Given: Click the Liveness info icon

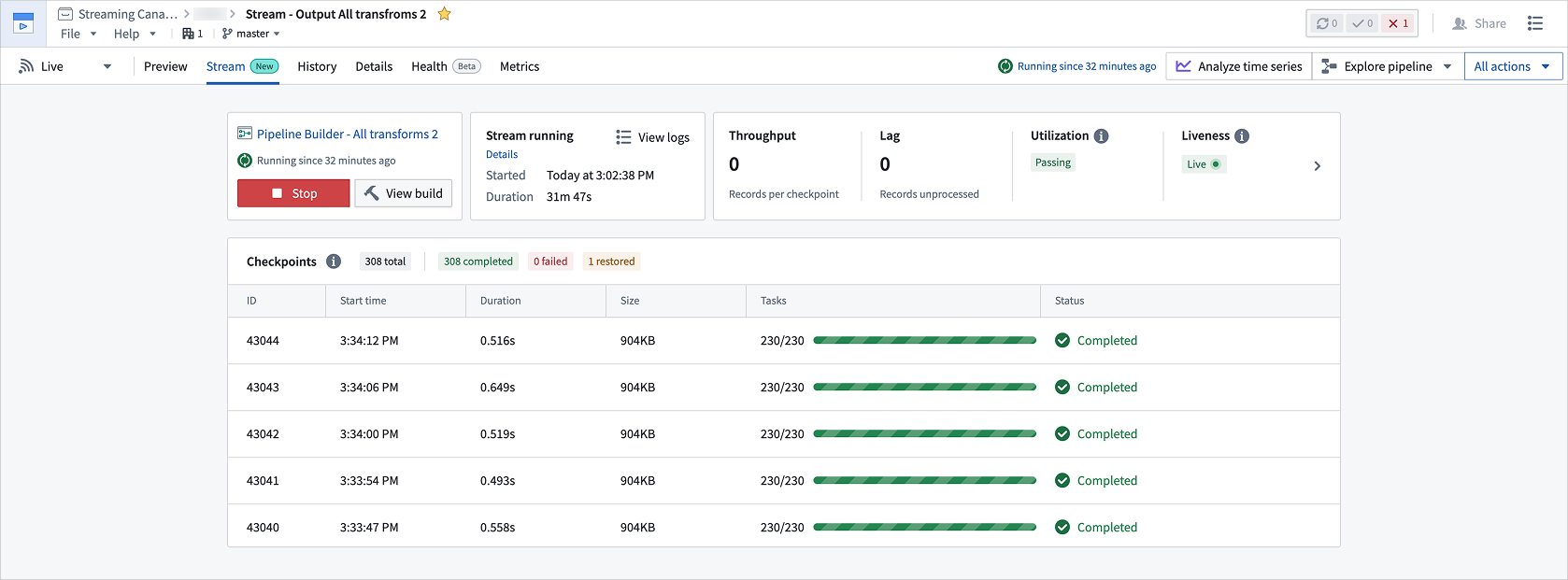Looking at the screenshot, I should point(1242,136).
